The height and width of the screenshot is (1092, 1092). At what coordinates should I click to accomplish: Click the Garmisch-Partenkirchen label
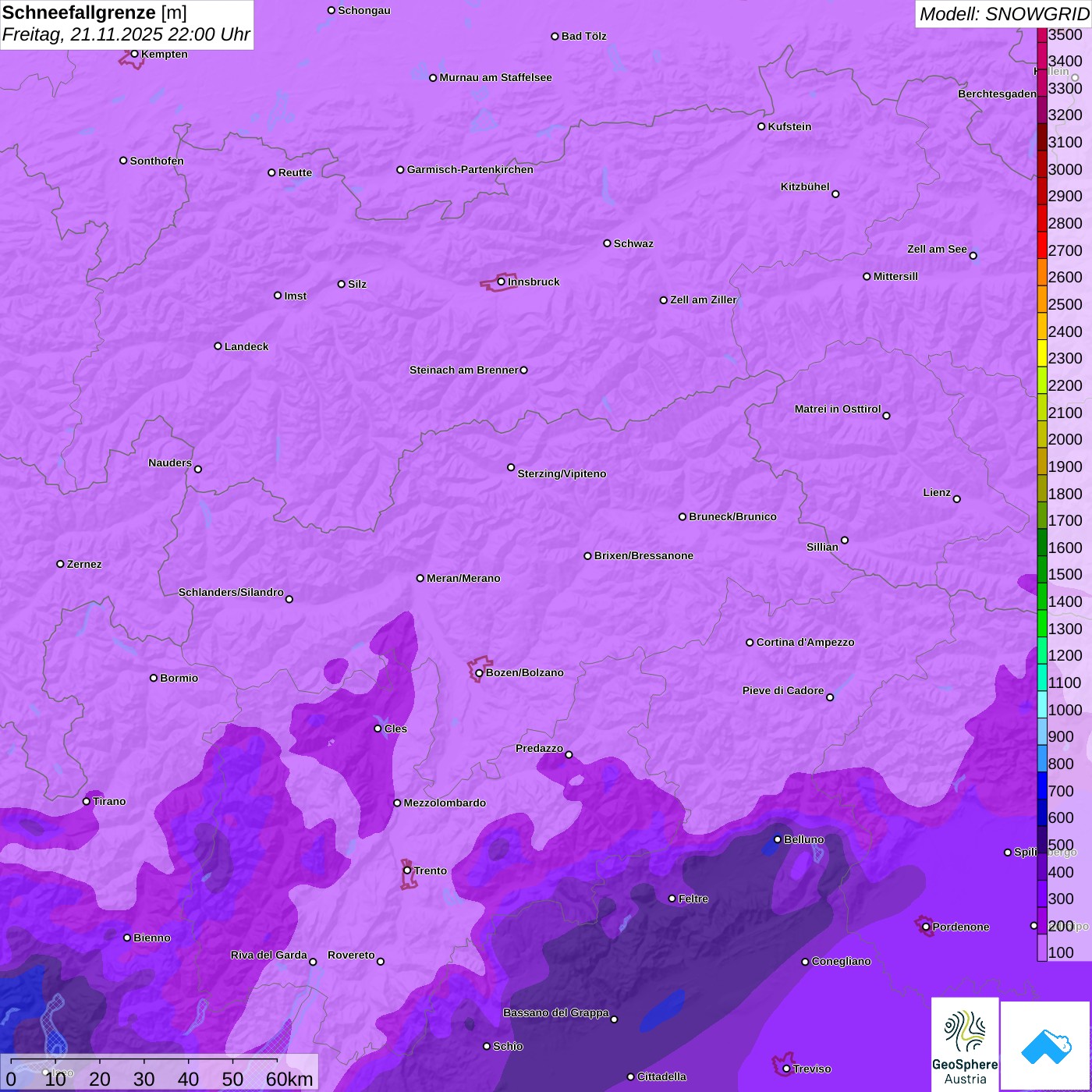click(470, 169)
